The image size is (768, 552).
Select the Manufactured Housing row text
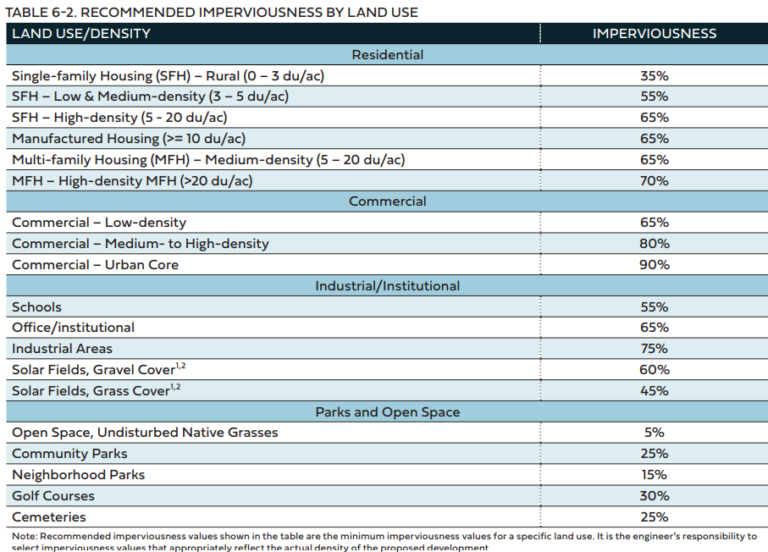pyautogui.click(x=128, y=139)
